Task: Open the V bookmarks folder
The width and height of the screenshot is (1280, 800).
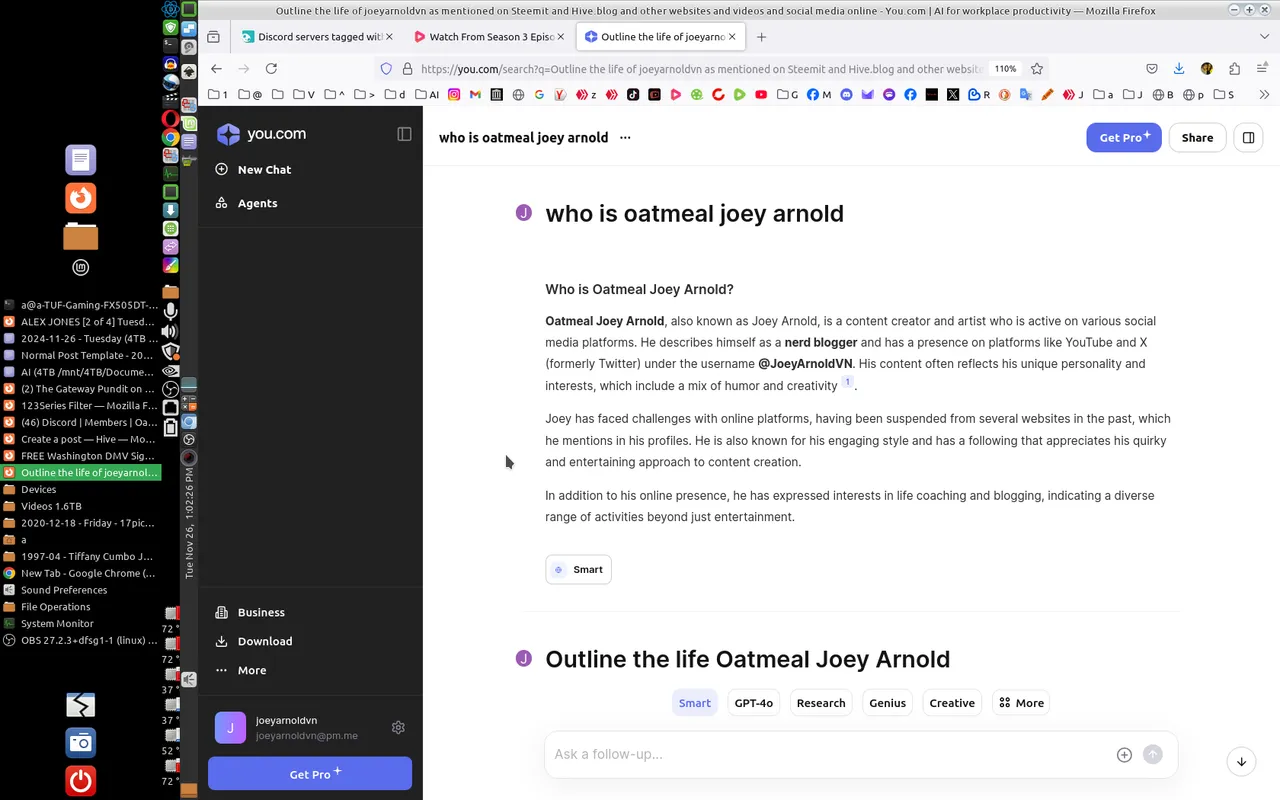Action: [x=304, y=95]
